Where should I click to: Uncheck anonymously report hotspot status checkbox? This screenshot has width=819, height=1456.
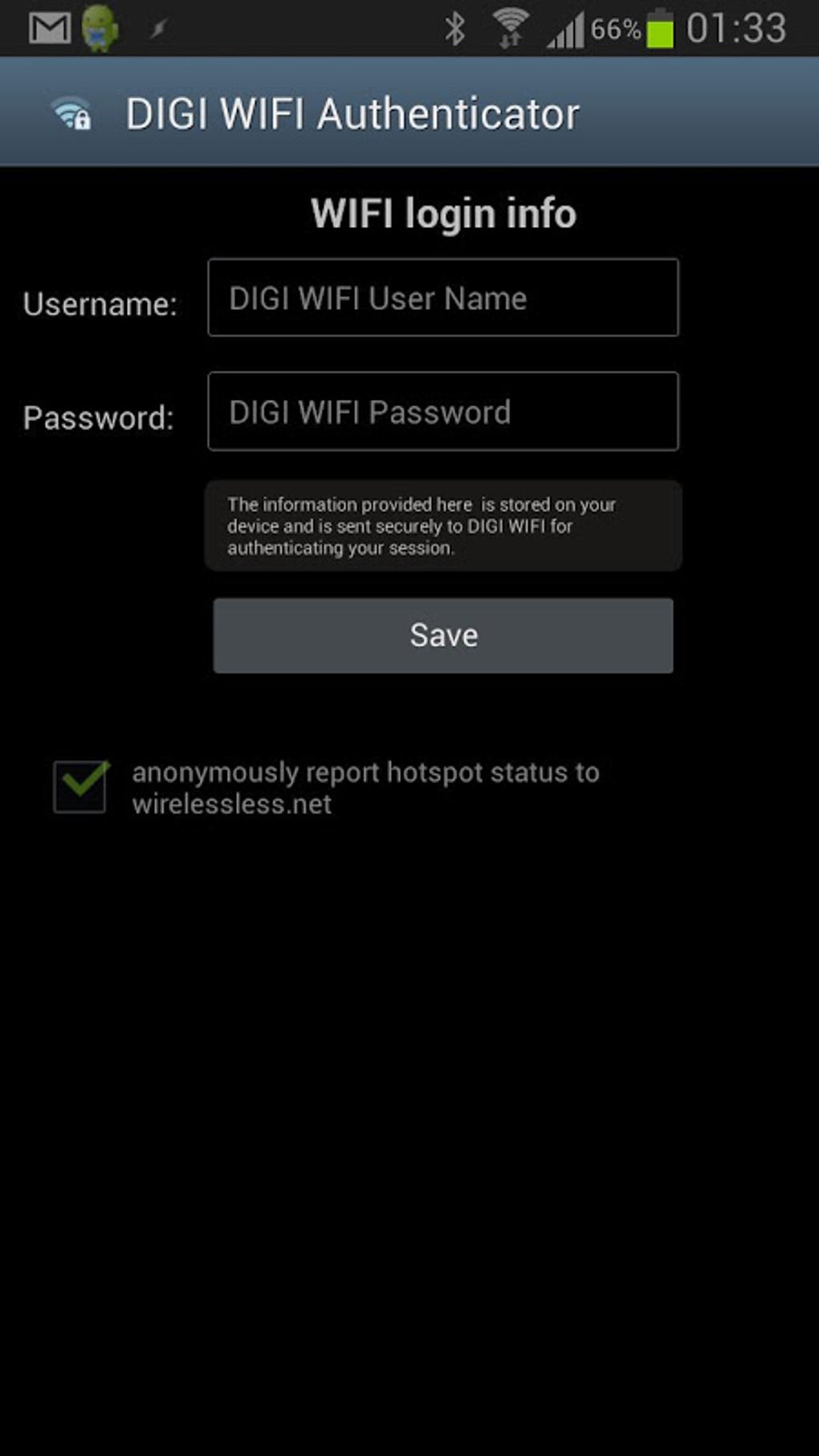click(x=80, y=786)
